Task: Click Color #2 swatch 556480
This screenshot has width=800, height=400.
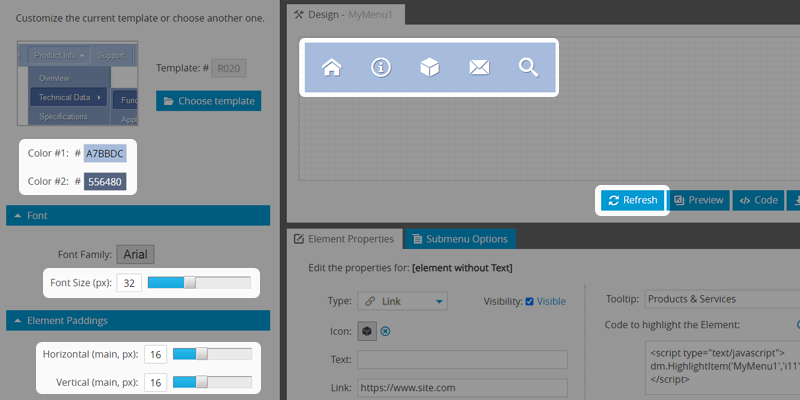Action: (x=105, y=182)
